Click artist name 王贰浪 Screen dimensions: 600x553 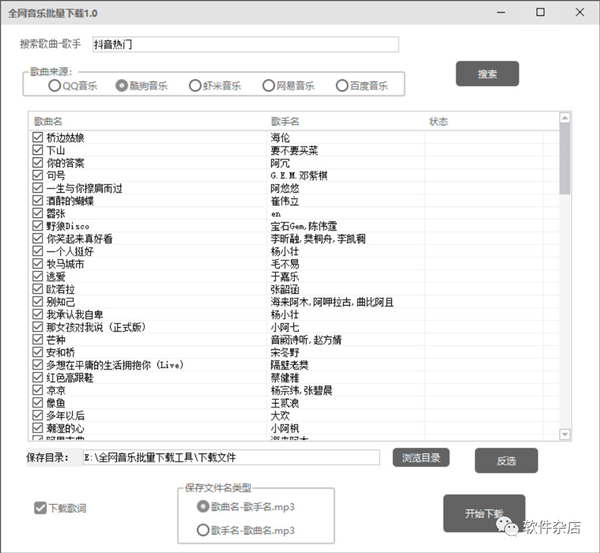coord(285,403)
